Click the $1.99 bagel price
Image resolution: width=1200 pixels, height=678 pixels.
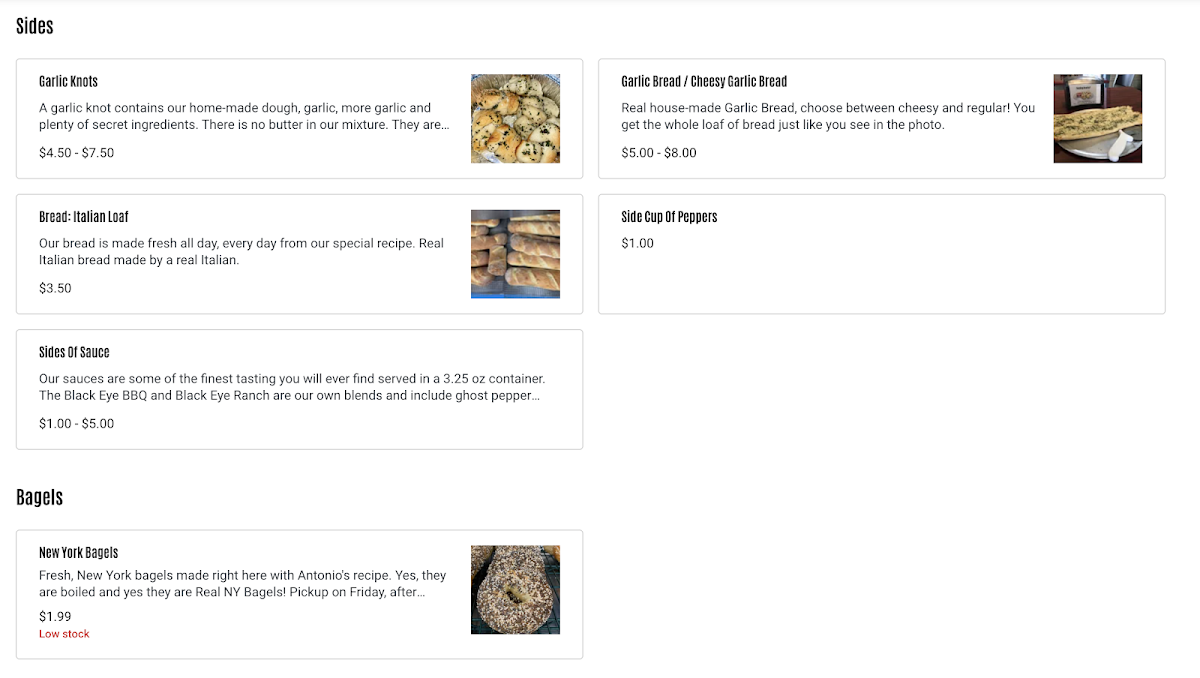[55, 617]
